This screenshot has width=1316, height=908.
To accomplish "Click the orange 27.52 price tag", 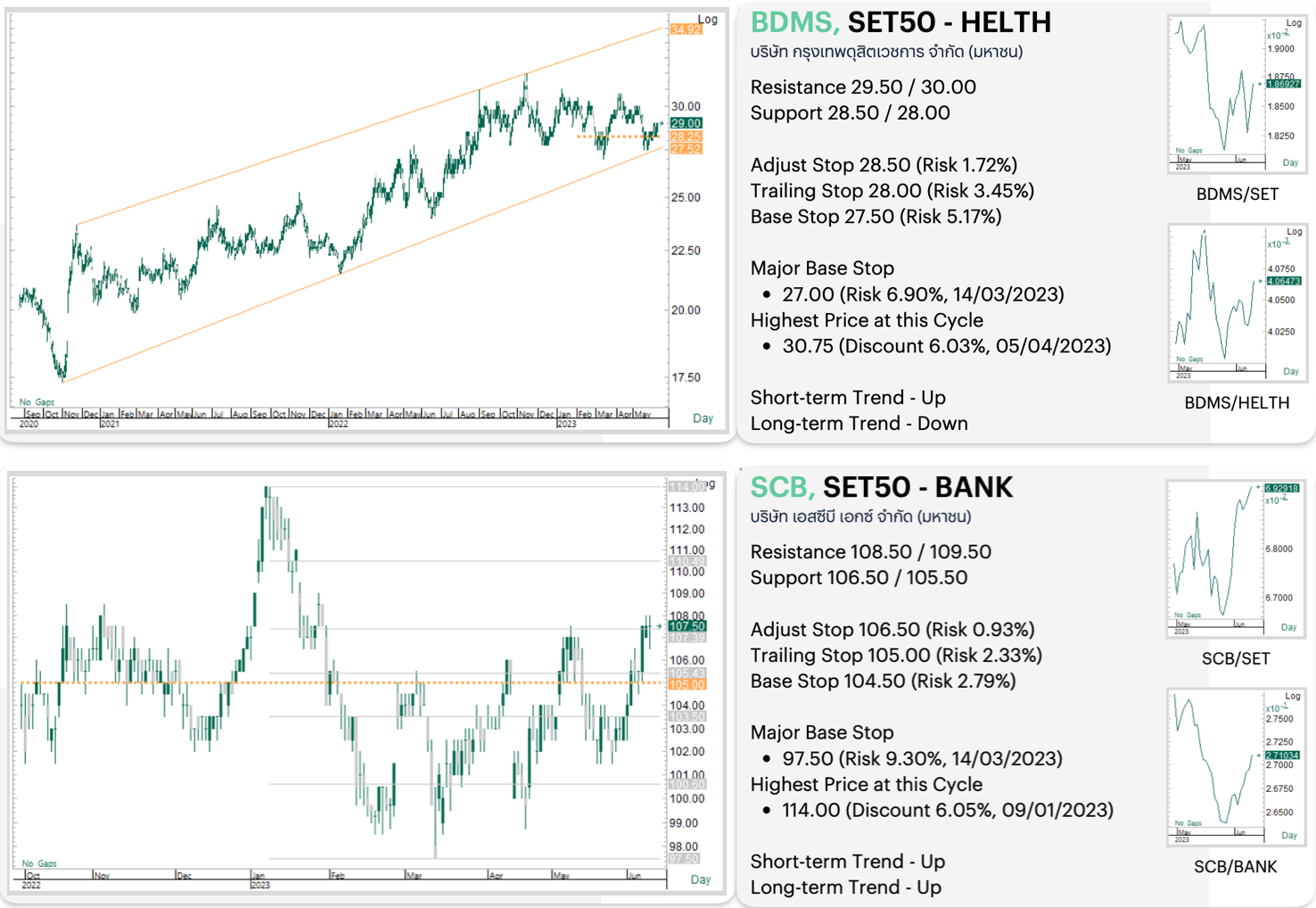I will pos(686,149).
